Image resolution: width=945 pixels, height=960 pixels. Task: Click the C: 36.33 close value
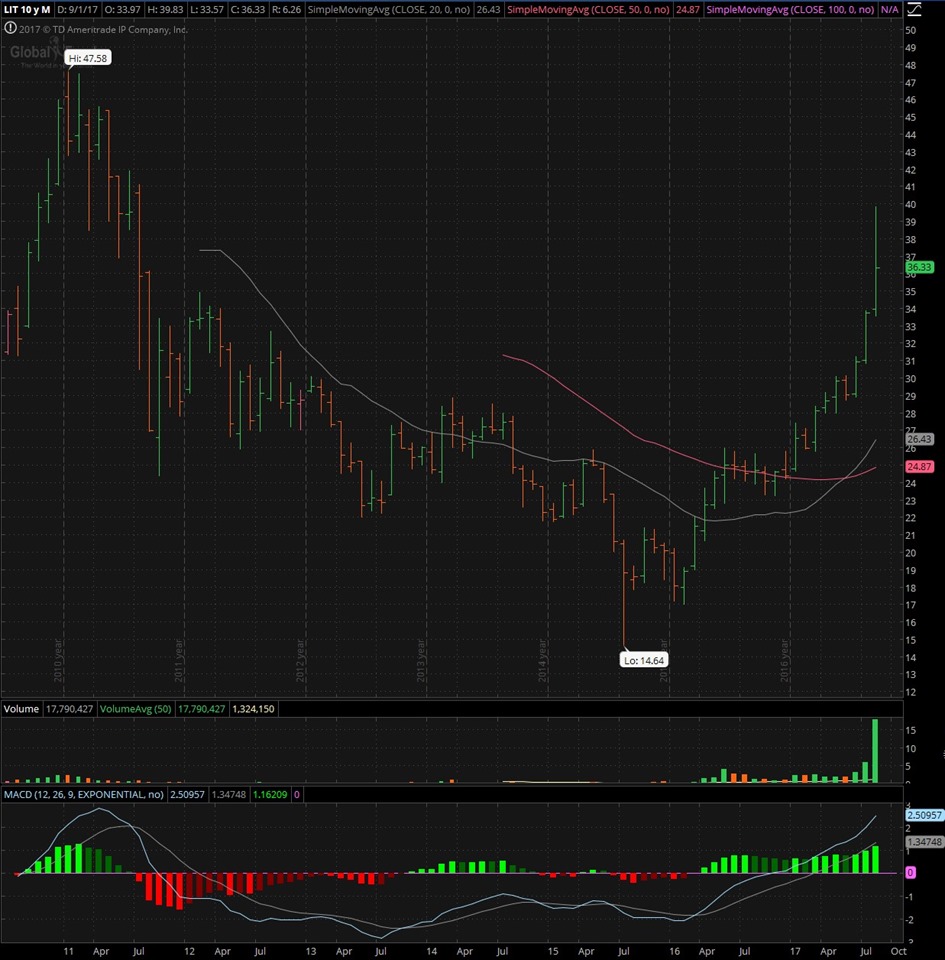(x=248, y=9)
